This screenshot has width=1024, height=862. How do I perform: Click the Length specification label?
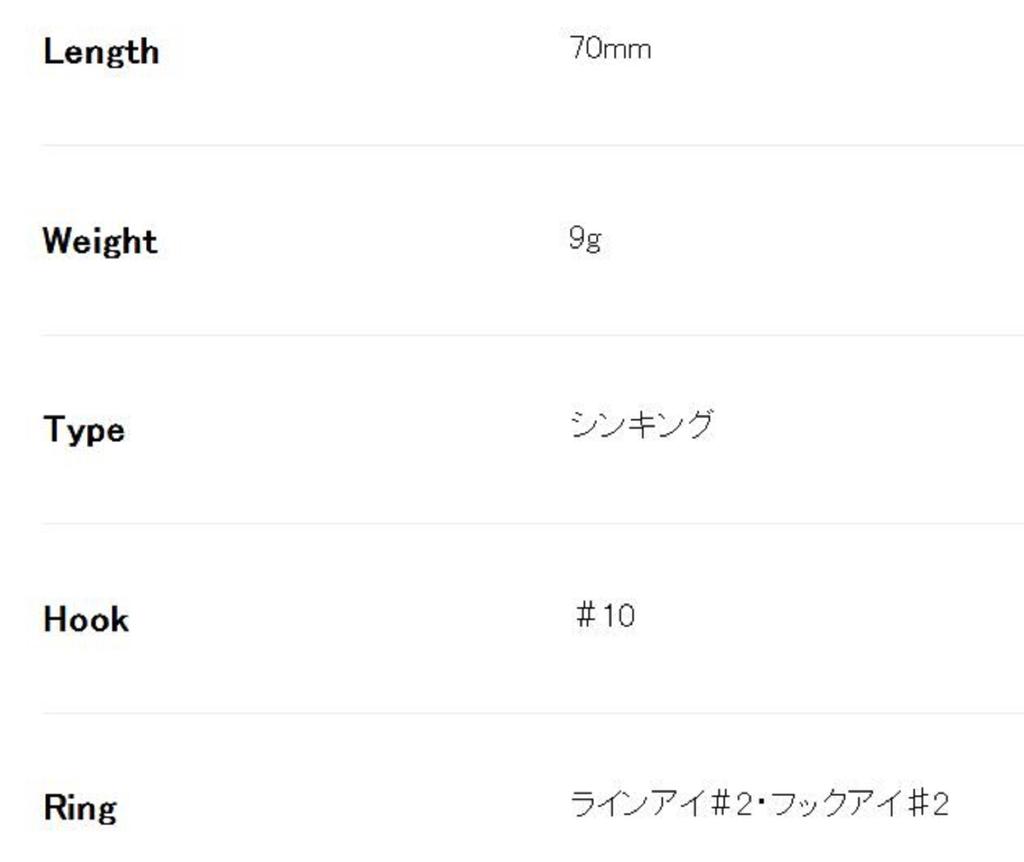tap(101, 52)
